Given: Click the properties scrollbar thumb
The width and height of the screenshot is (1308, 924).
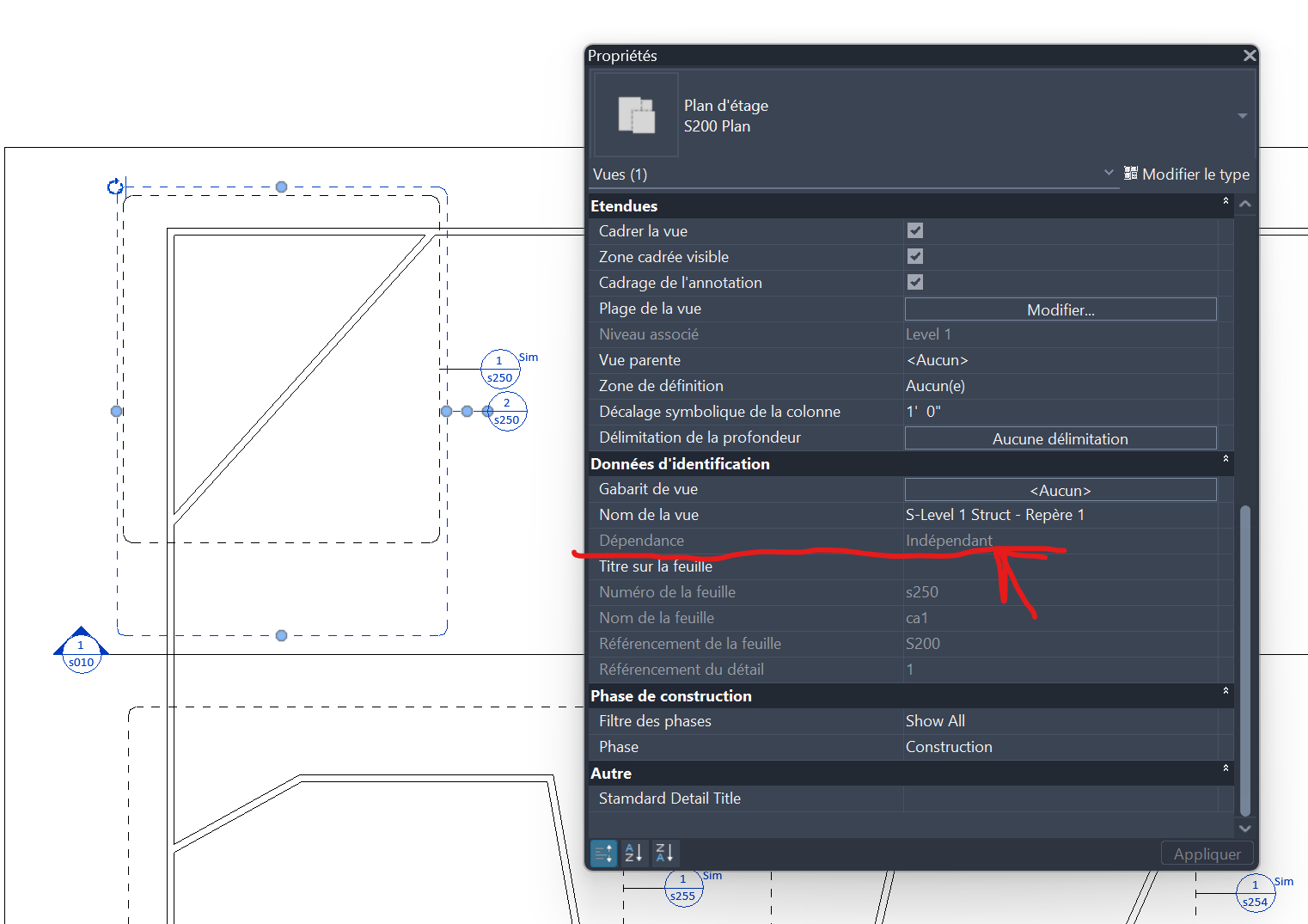Looking at the screenshot, I should pyautogui.click(x=1245, y=660).
